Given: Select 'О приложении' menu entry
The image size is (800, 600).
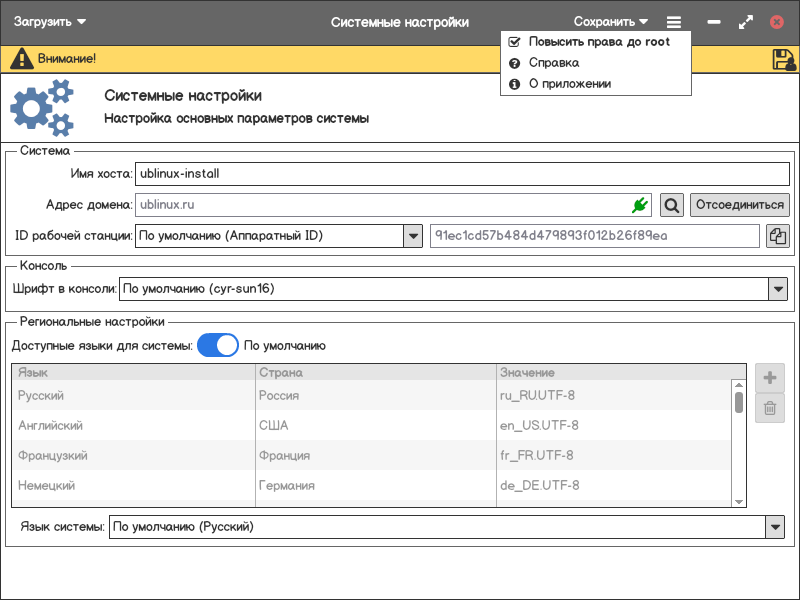Looking at the screenshot, I should point(569,84).
